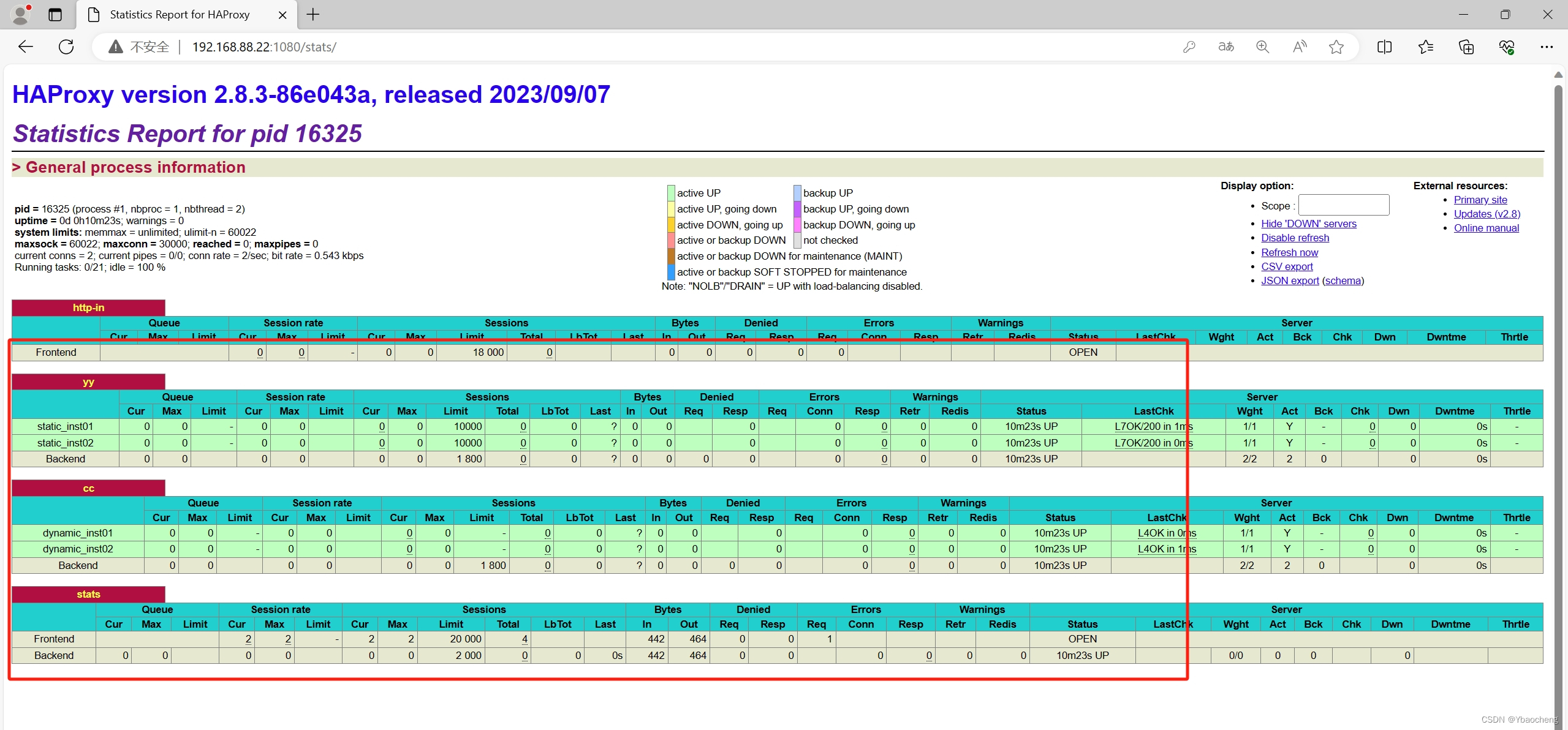Open Hide 'DOWN' servers link

(x=1309, y=224)
